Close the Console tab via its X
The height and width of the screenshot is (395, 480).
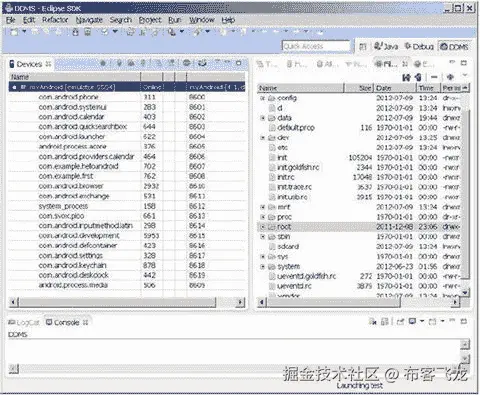coord(85,322)
